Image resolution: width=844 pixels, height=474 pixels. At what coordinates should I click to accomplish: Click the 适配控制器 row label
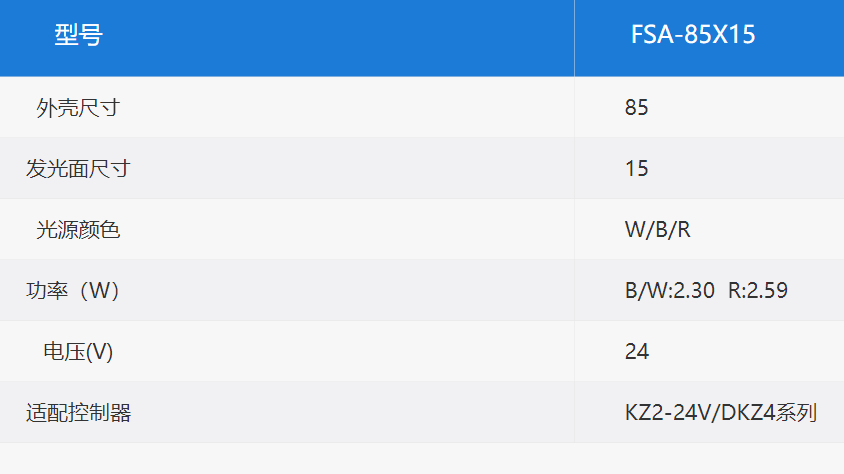point(79,413)
